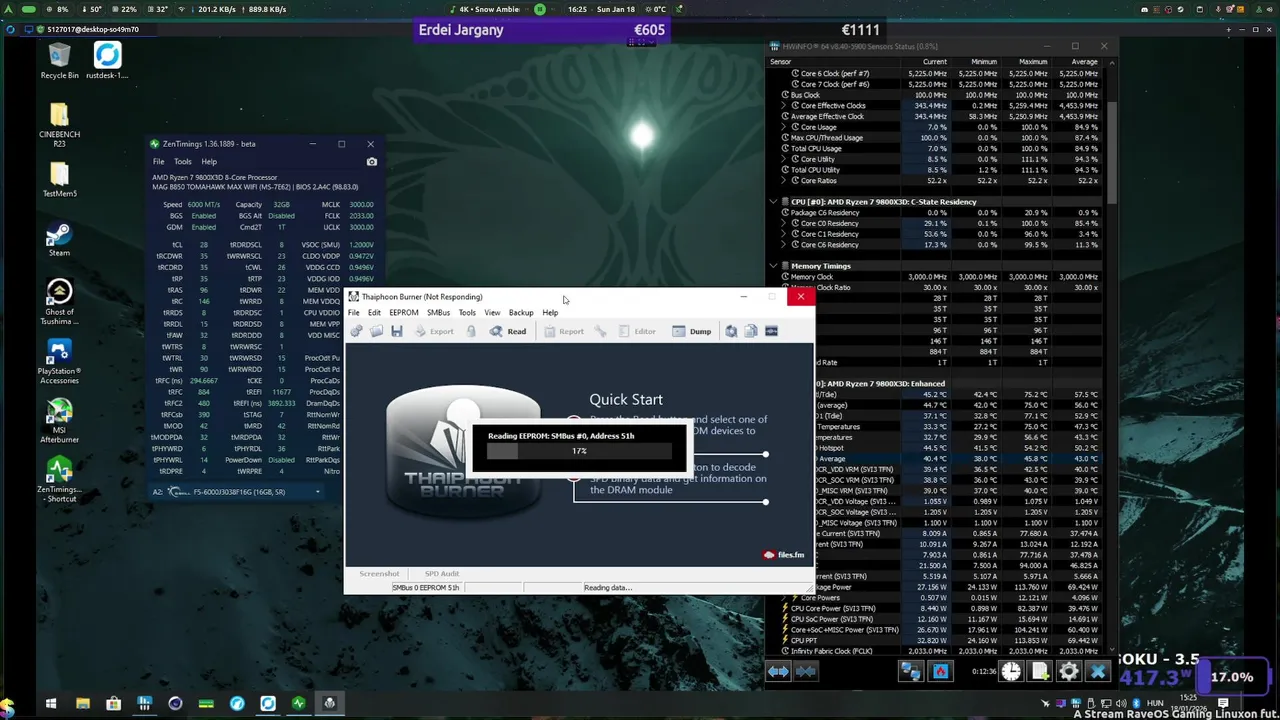
Task: Open the Backup menu in Thaiphoon Burner
Action: (521, 313)
